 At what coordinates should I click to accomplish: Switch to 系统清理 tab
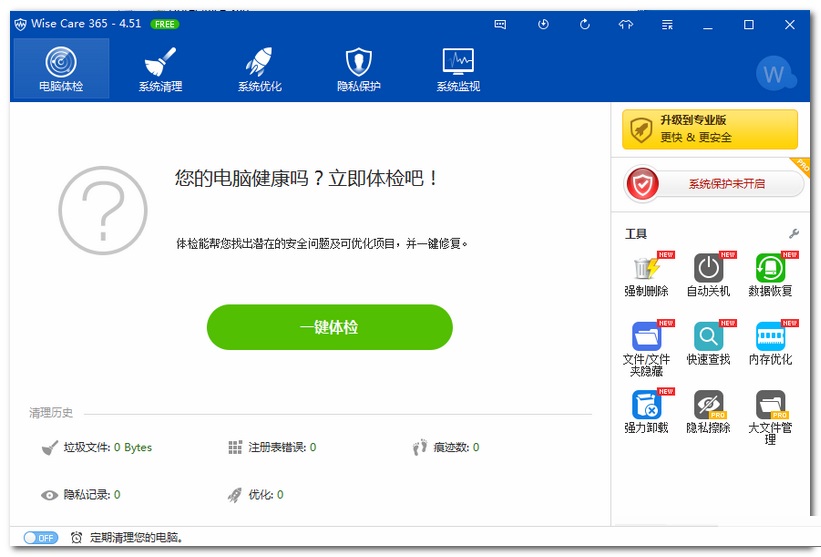click(x=160, y=69)
